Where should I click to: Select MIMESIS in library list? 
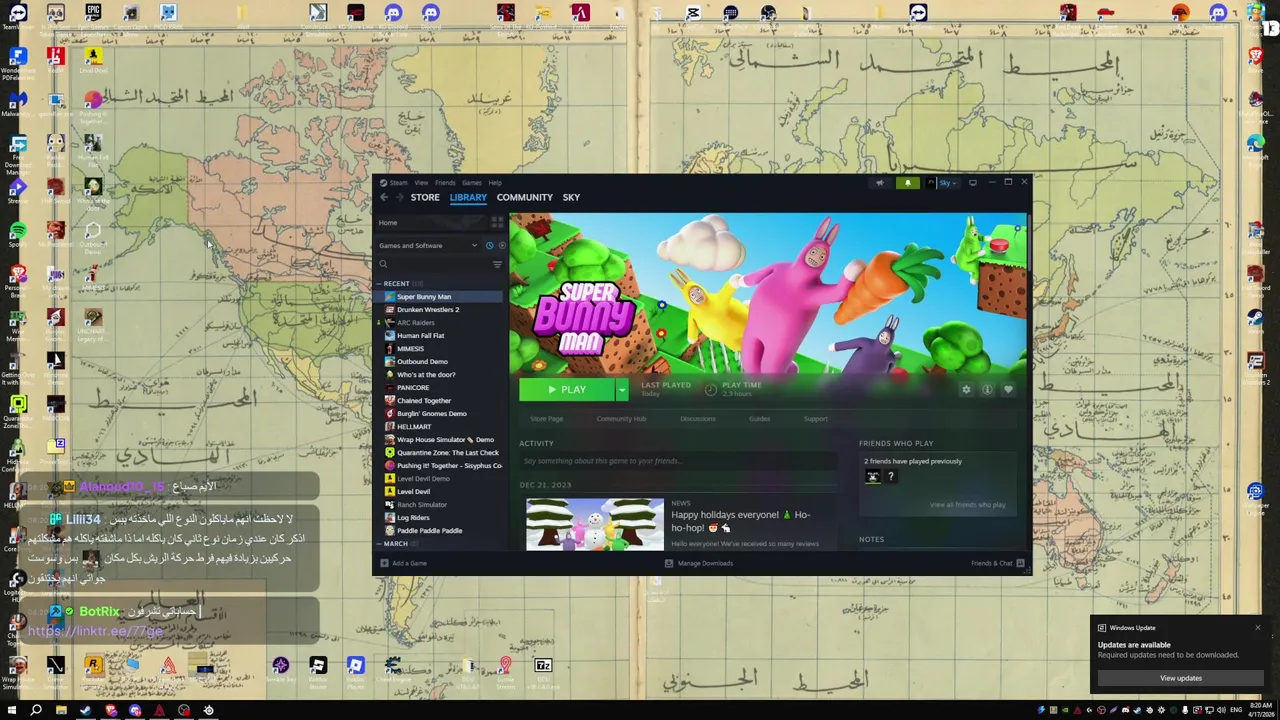pyautogui.click(x=411, y=349)
